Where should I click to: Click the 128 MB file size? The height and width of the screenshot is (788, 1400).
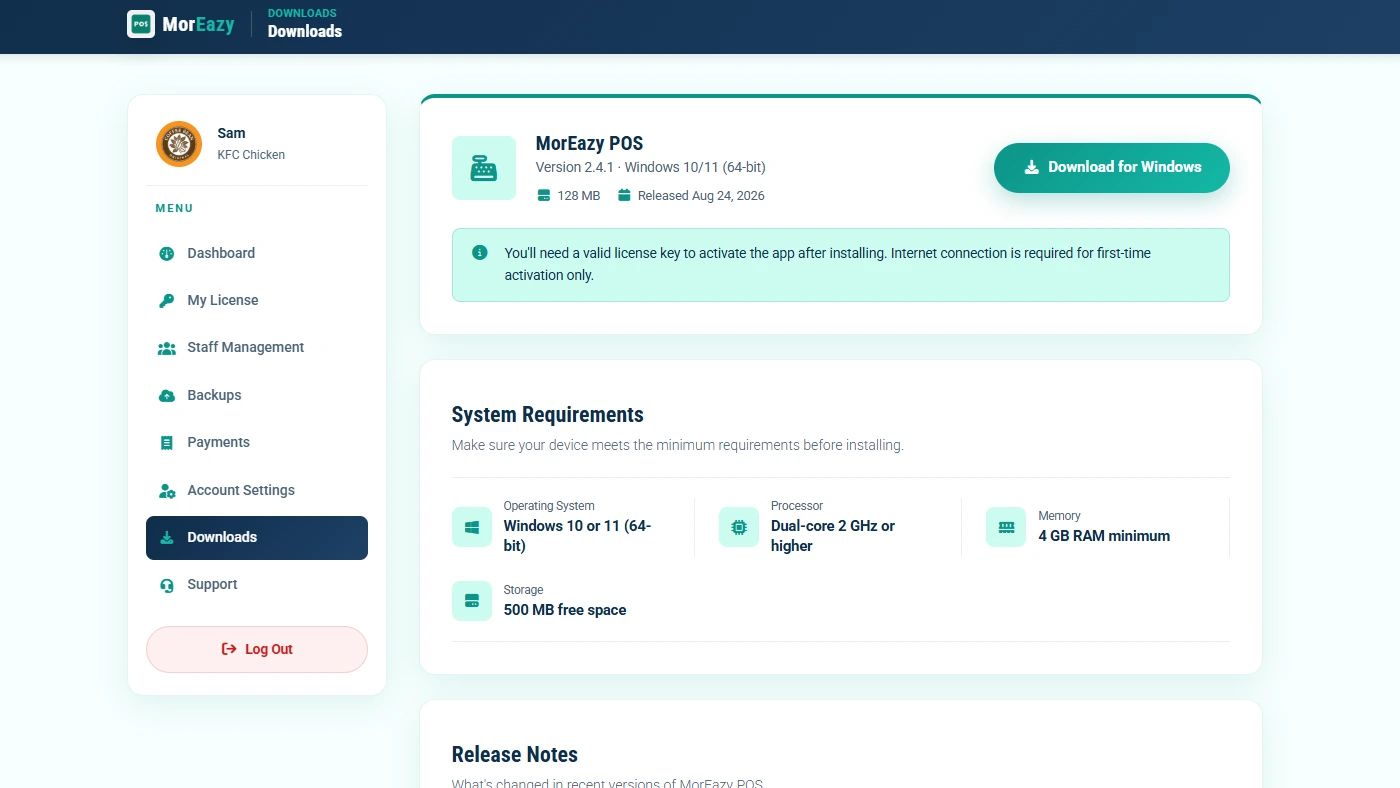579,196
